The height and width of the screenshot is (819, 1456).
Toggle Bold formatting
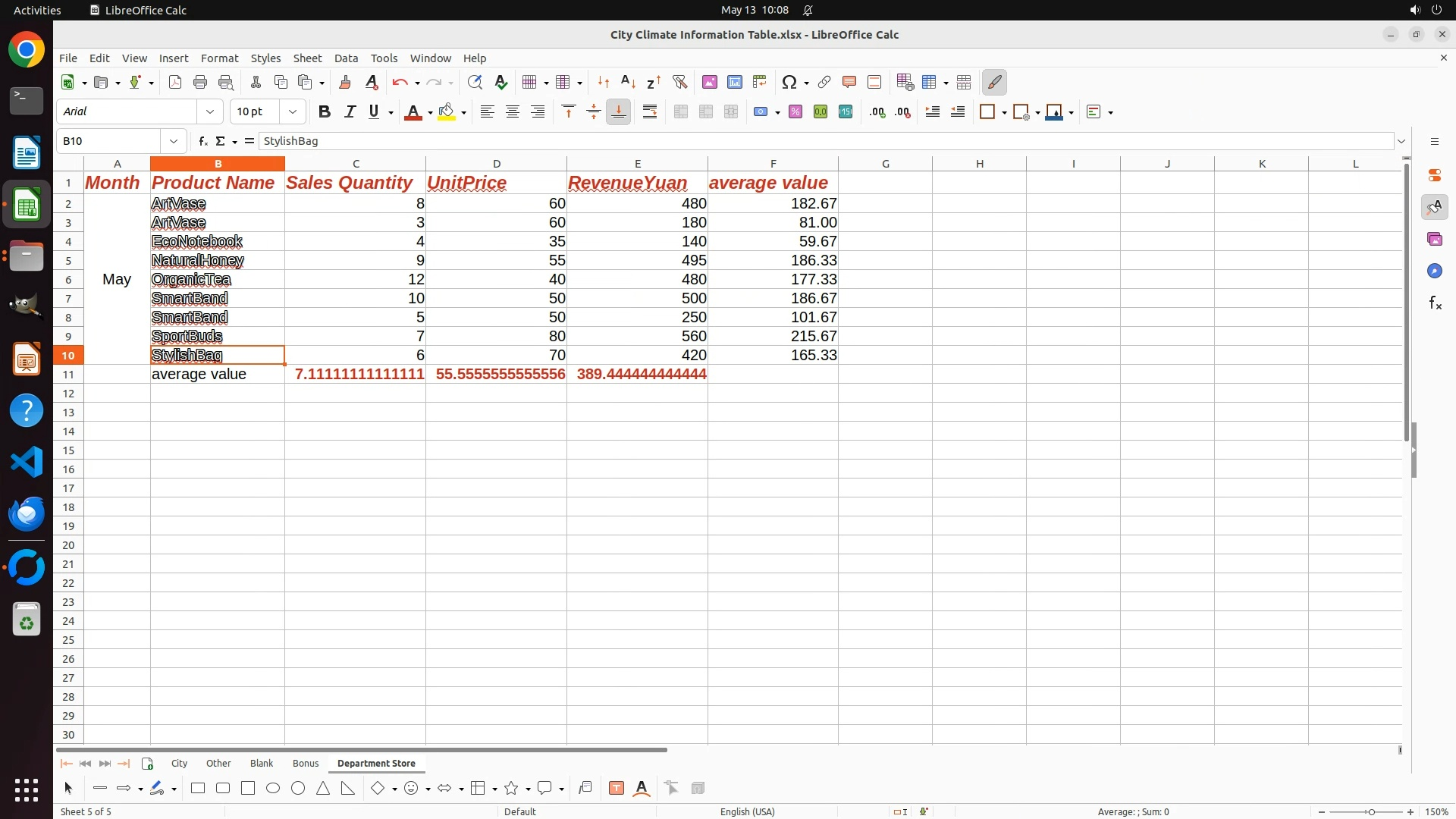[x=325, y=111]
